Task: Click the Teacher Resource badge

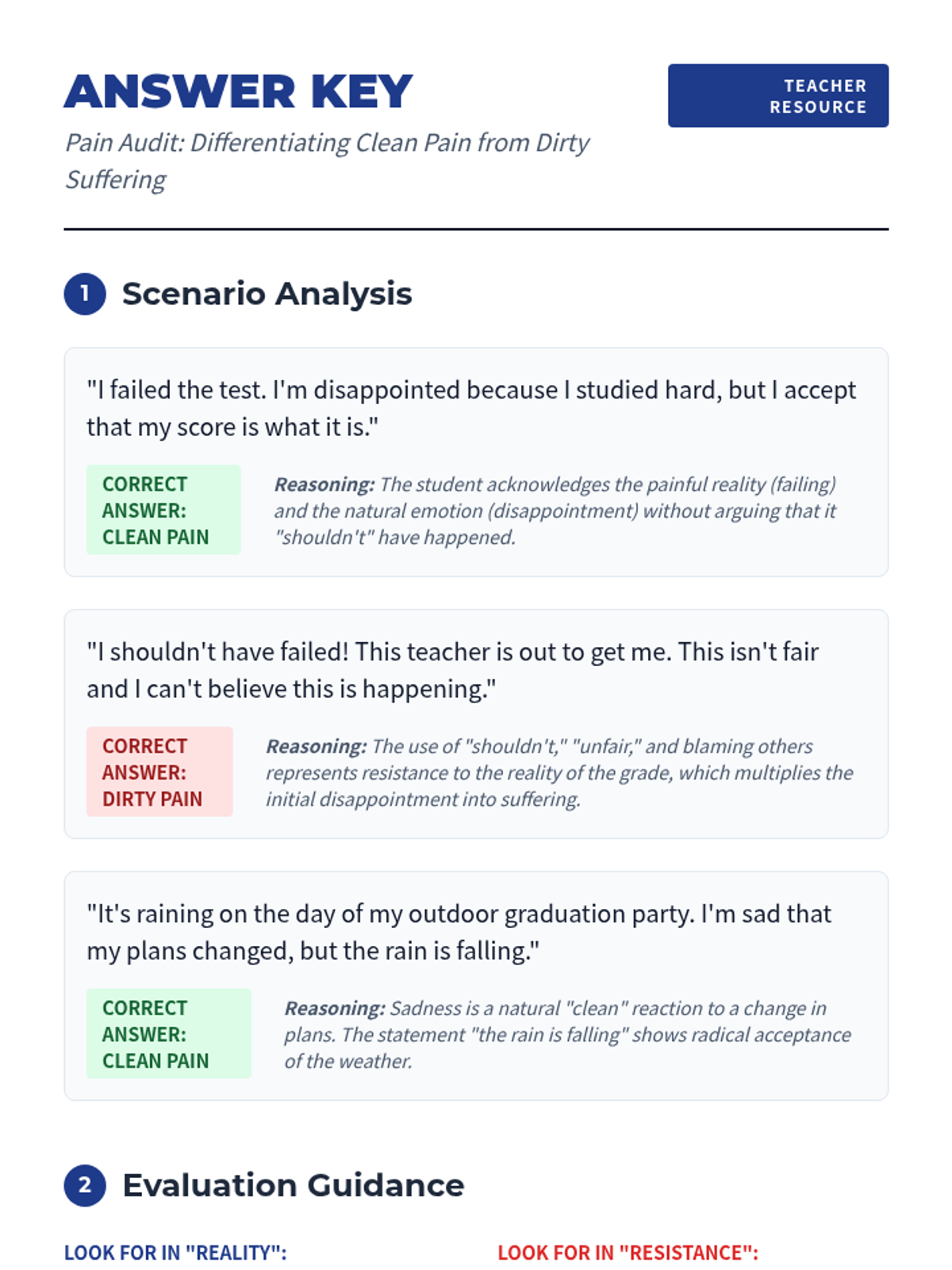Action: pos(777,96)
